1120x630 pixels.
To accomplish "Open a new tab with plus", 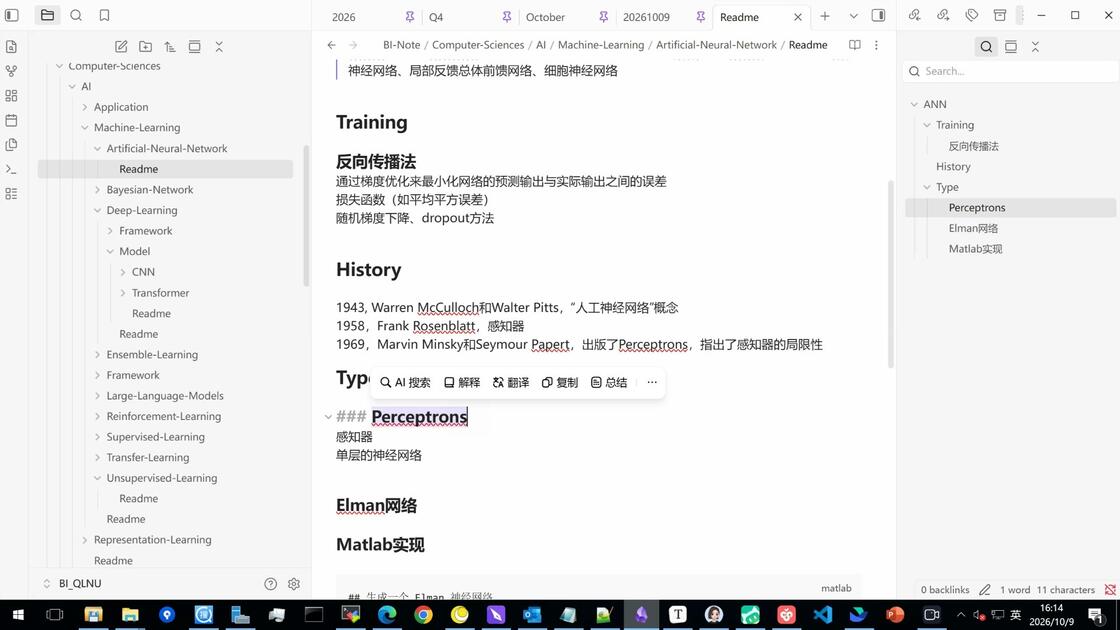I will (x=825, y=16).
